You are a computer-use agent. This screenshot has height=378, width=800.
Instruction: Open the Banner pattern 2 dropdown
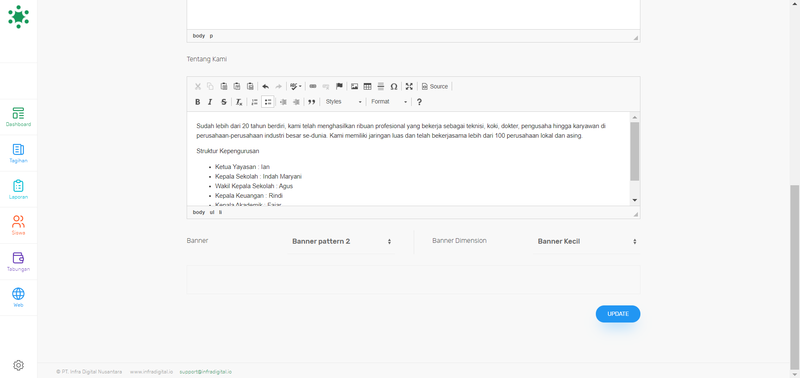341,241
